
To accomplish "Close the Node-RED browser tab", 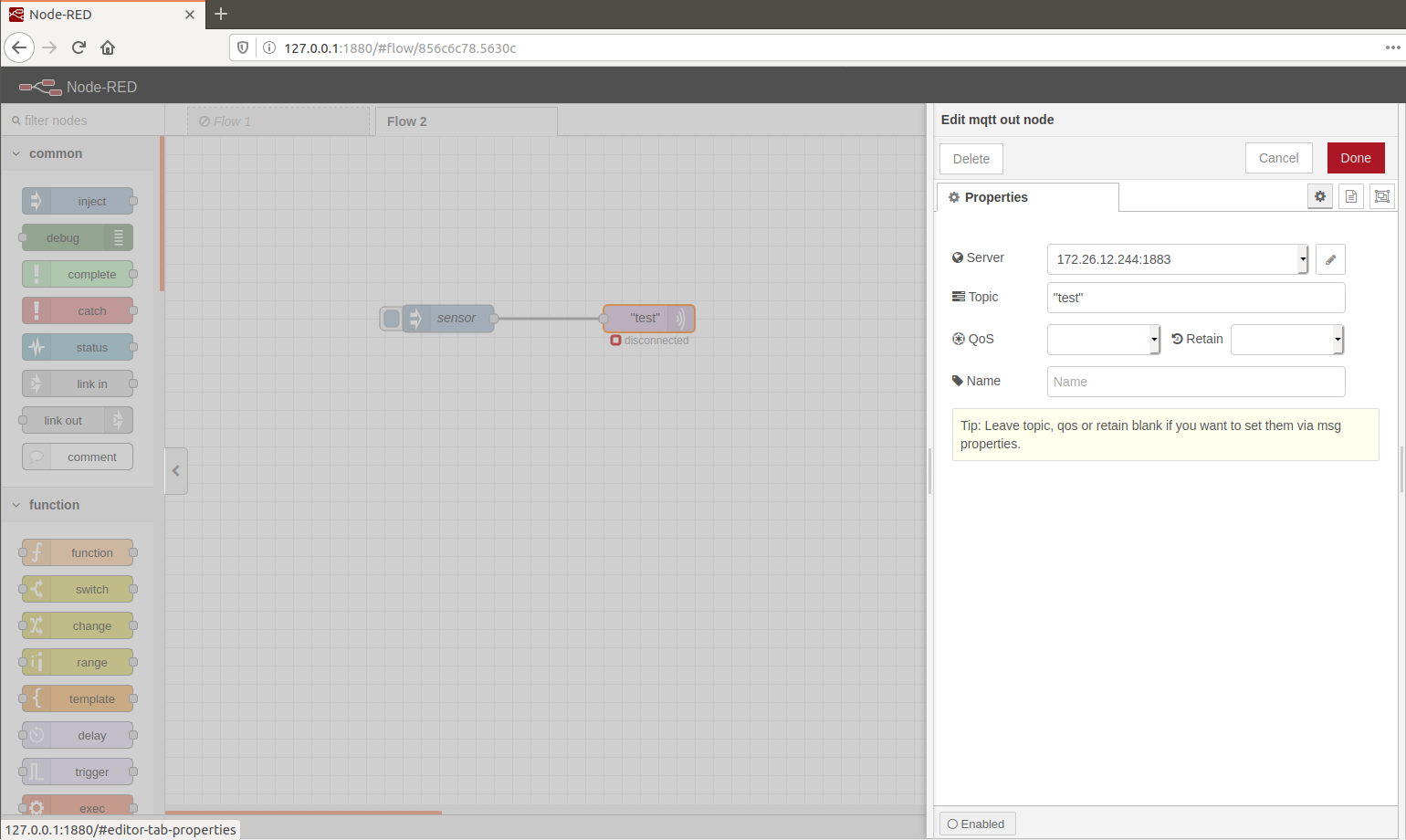I will (x=190, y=15).
